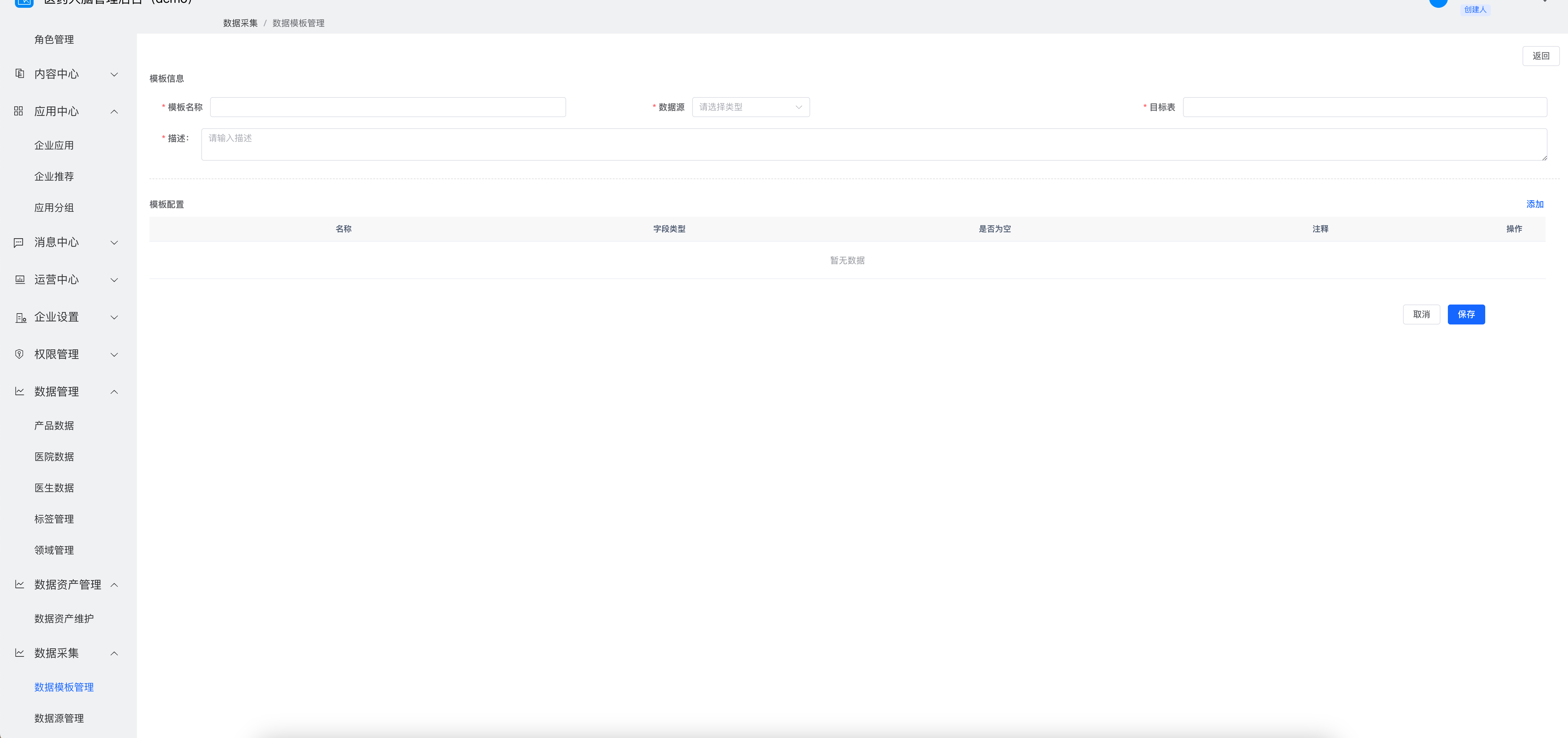This screenshot has height=738, width=1568.
Task: Focus the 描述 textarea
Action: tap(874, 144)
